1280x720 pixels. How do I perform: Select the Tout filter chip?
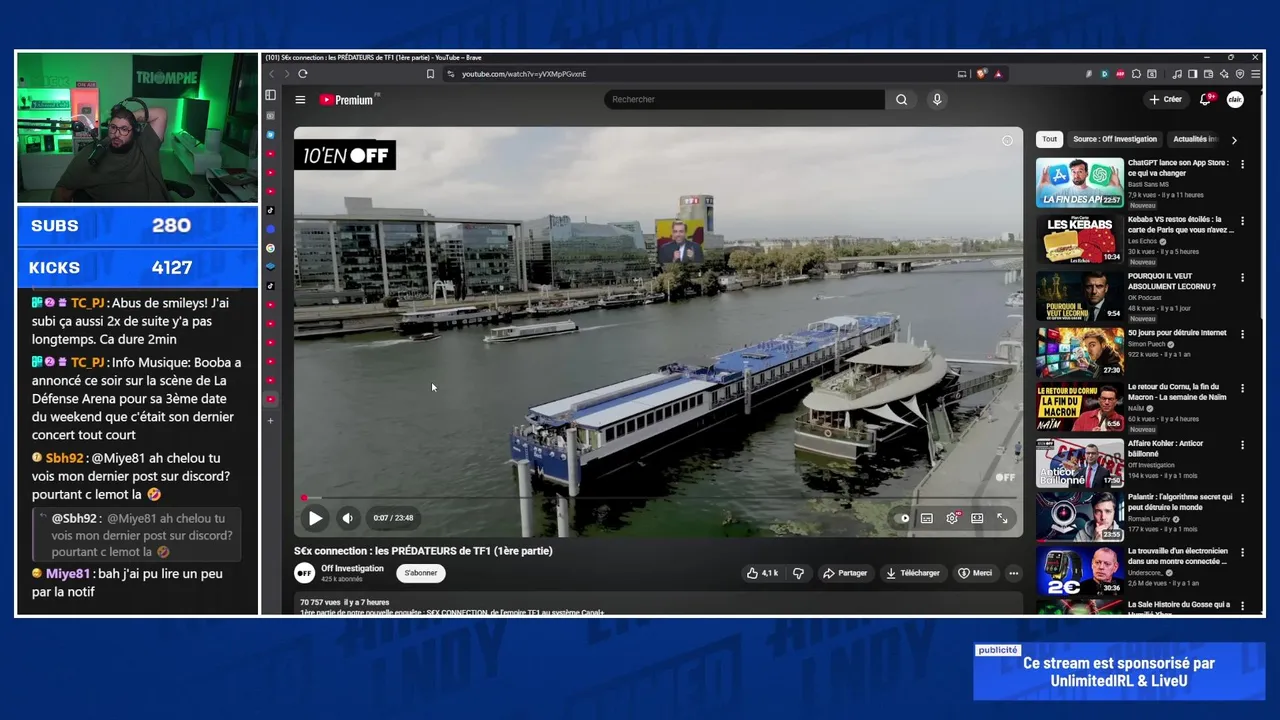1049,140
